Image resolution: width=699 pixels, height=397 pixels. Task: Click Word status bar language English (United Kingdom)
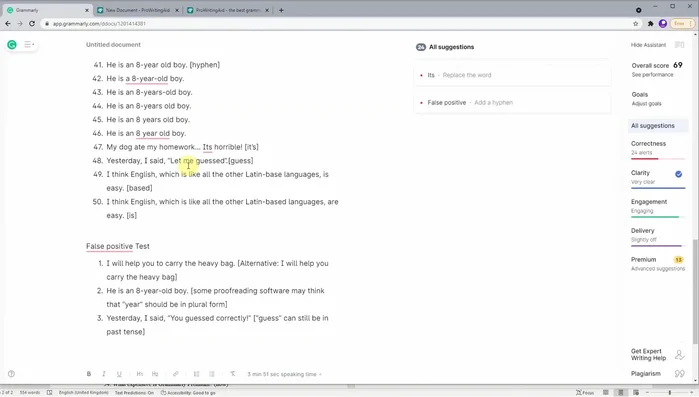coord(84,393)
